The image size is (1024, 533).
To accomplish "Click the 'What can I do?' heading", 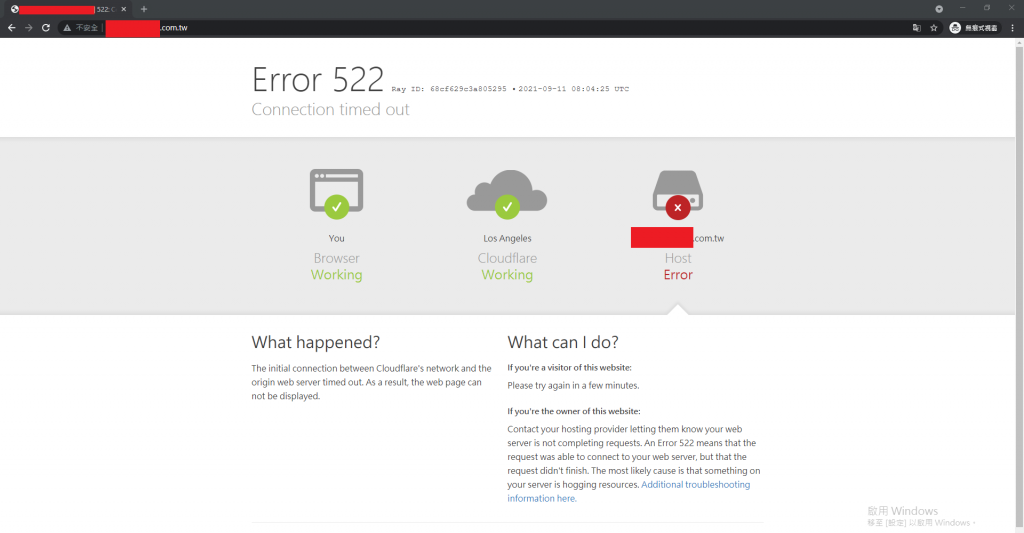I will coord(563,342).
